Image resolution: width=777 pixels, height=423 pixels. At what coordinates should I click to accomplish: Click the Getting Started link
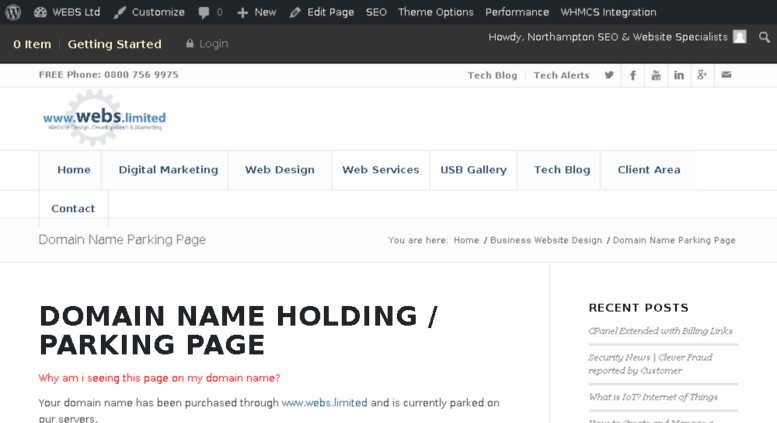point(114,44)
